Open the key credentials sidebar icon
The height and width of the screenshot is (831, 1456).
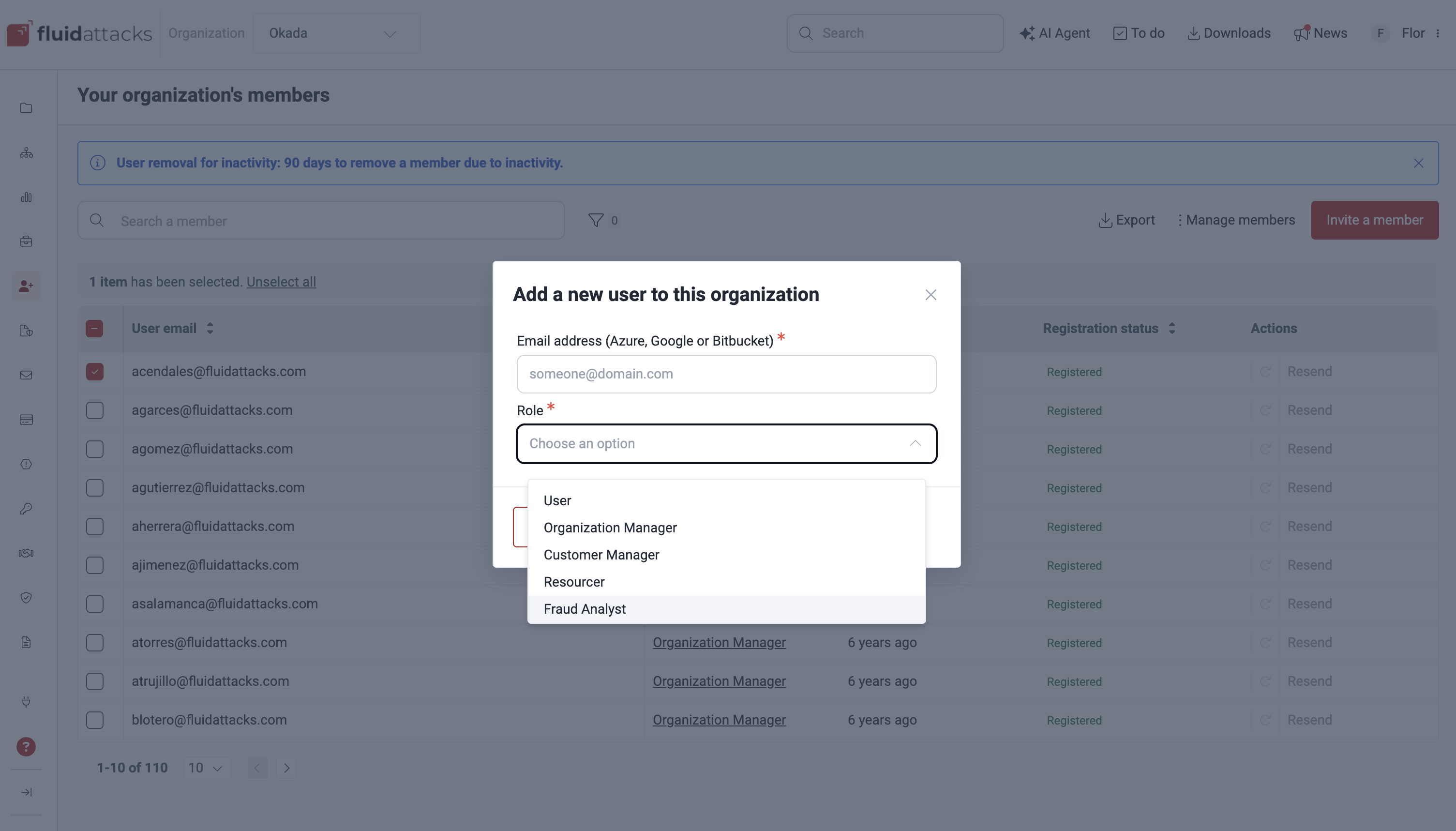coord(26,509)
